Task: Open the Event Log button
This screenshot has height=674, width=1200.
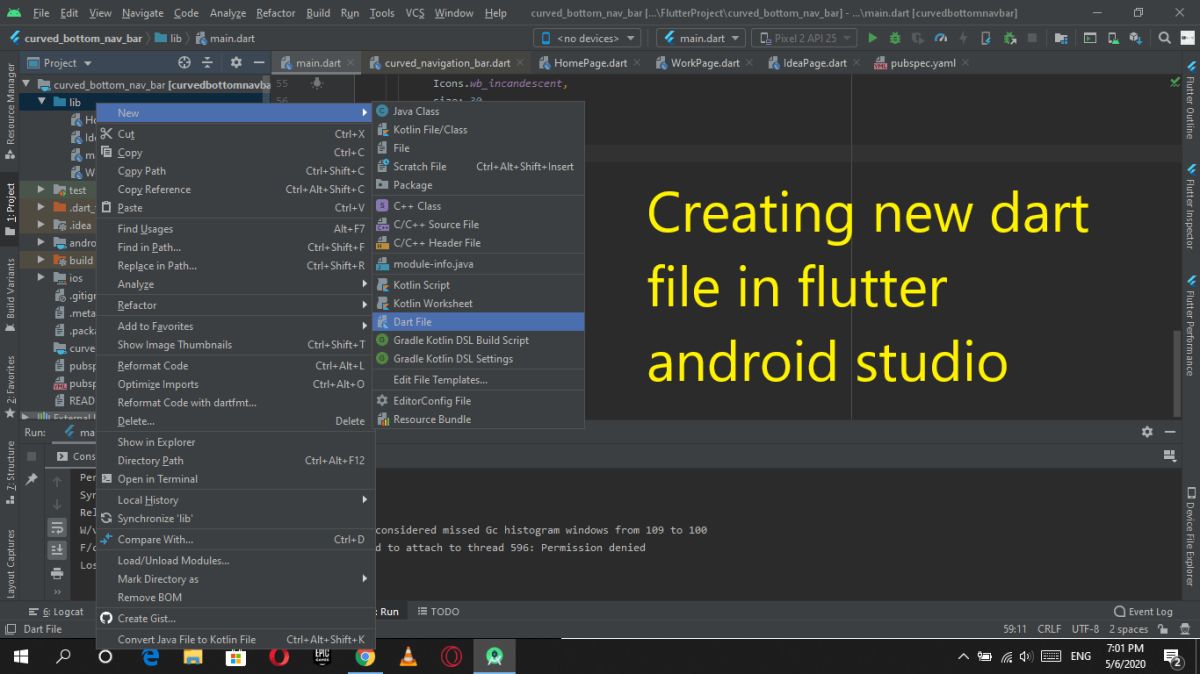Action: pos(1143,611)
